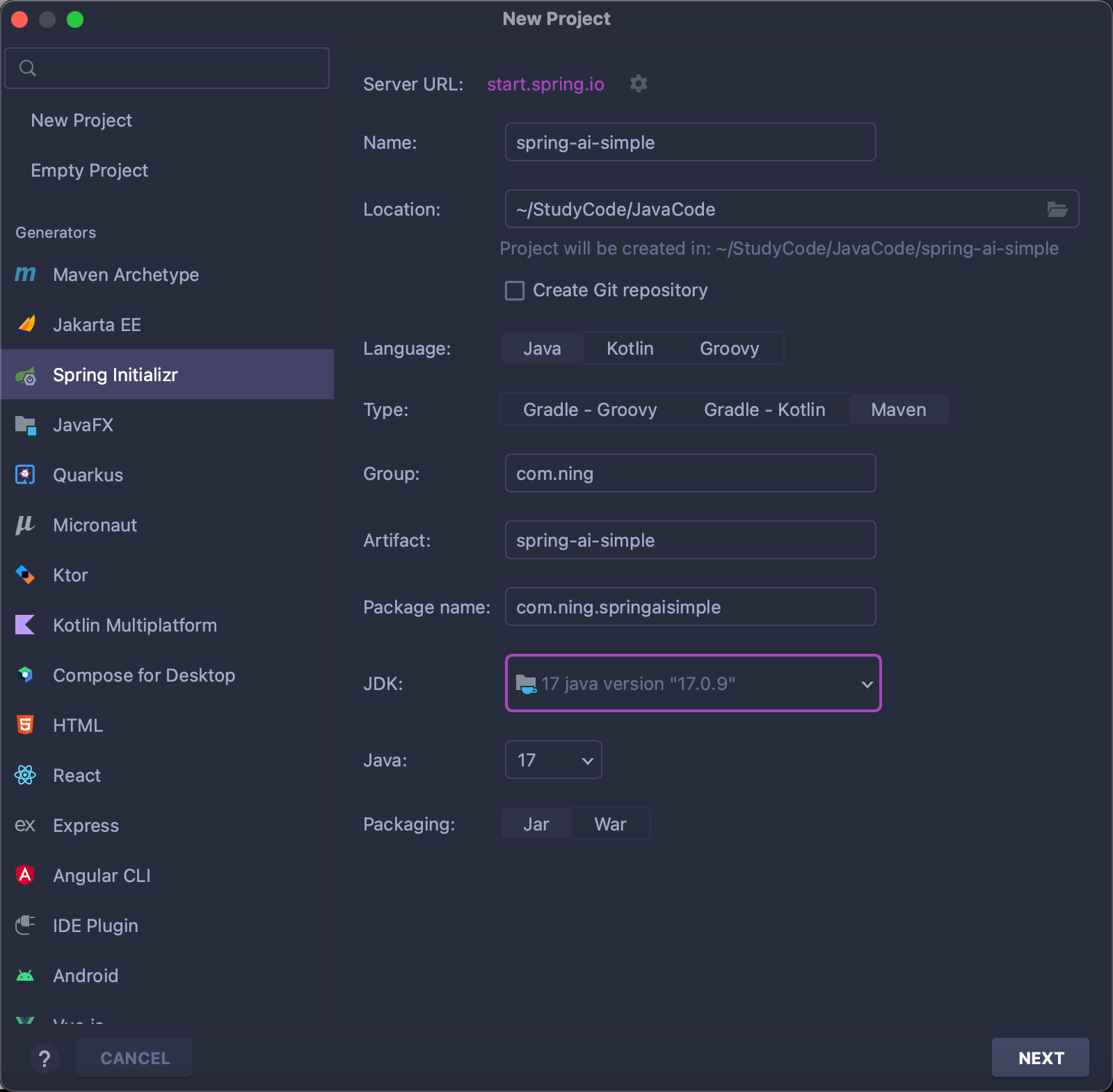Select Gradle - Kotlin build type
Viewport: 1113px width, 1092px height.
(764, 410)
